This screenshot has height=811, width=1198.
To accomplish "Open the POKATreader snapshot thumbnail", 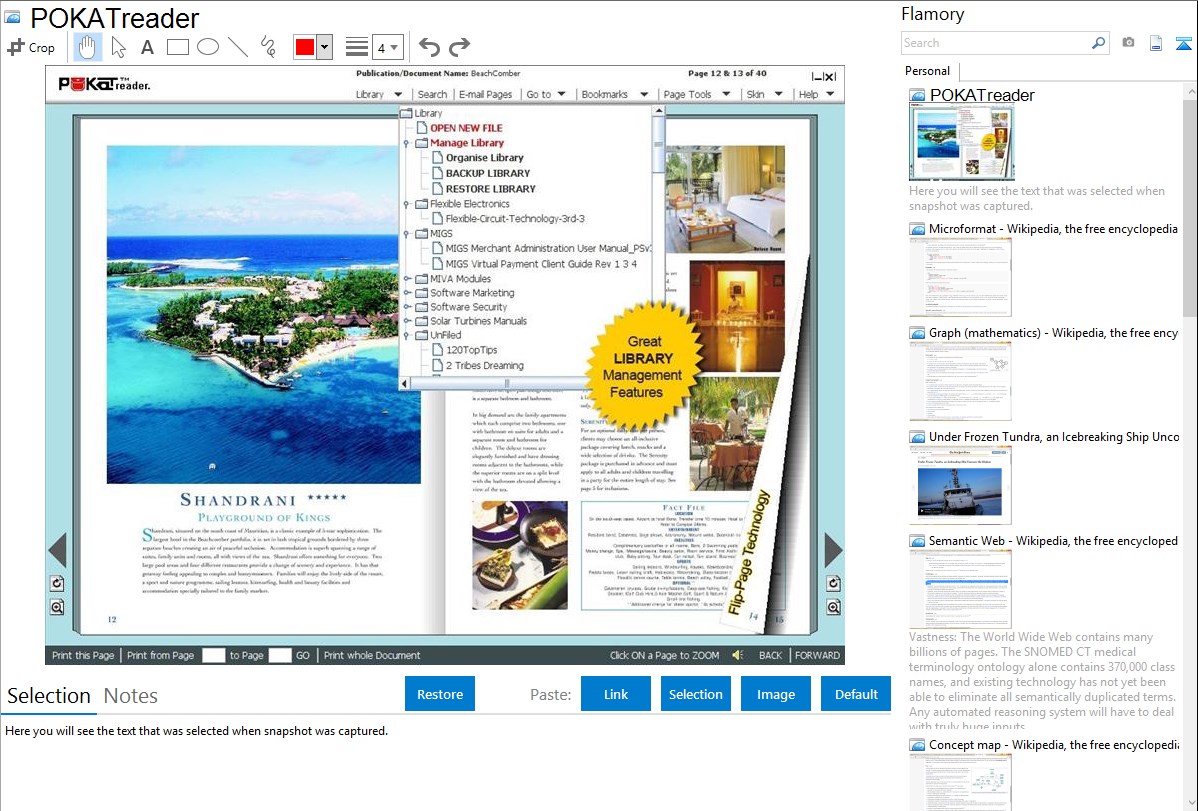I will 961,143.
